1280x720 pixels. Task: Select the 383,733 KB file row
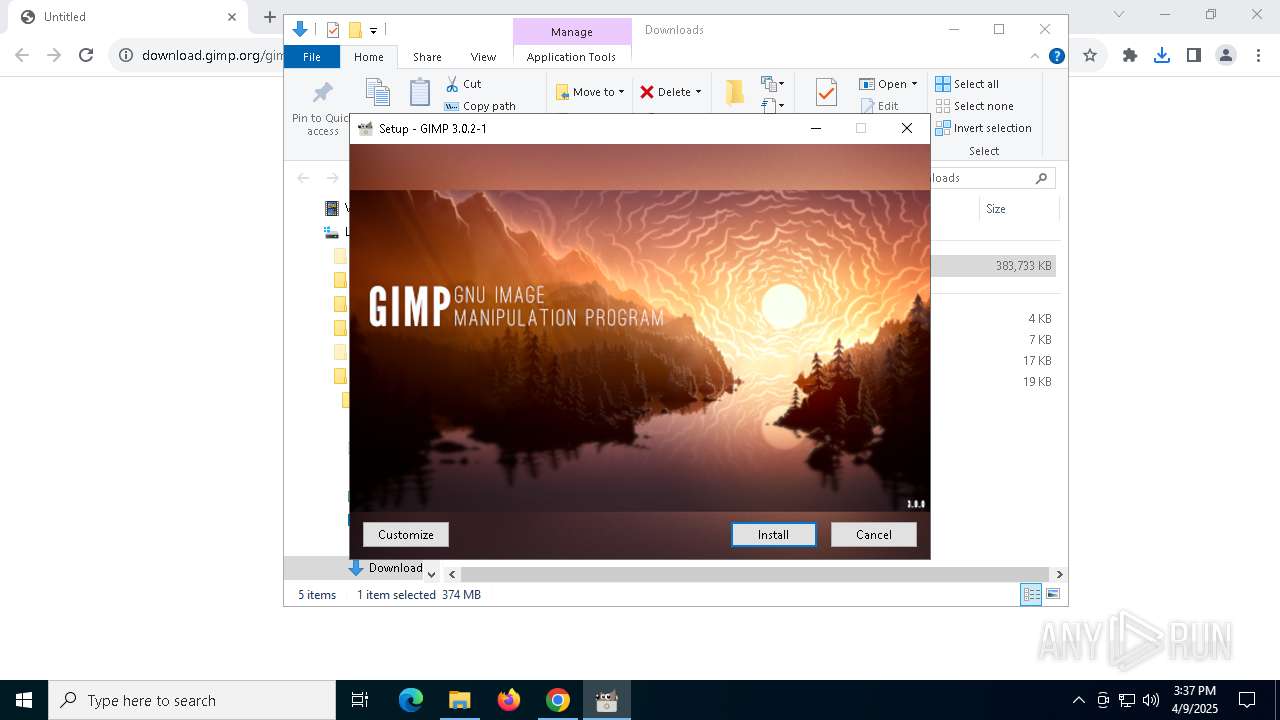(x=992, y=266)
